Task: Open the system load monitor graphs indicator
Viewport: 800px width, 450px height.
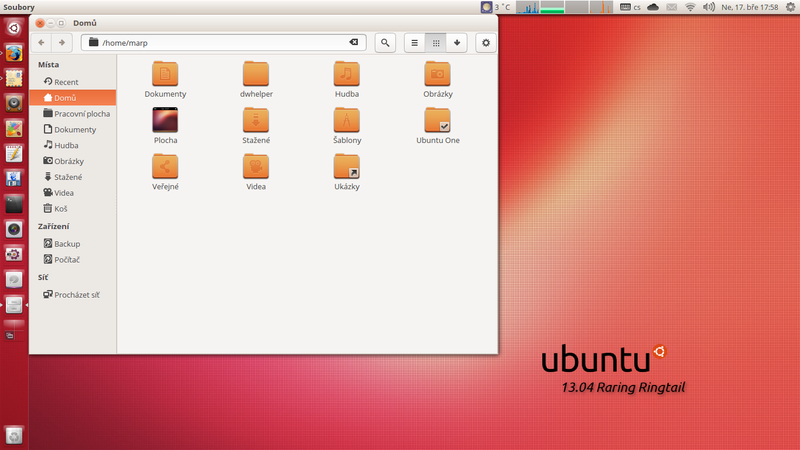Action: coord(564,7)
